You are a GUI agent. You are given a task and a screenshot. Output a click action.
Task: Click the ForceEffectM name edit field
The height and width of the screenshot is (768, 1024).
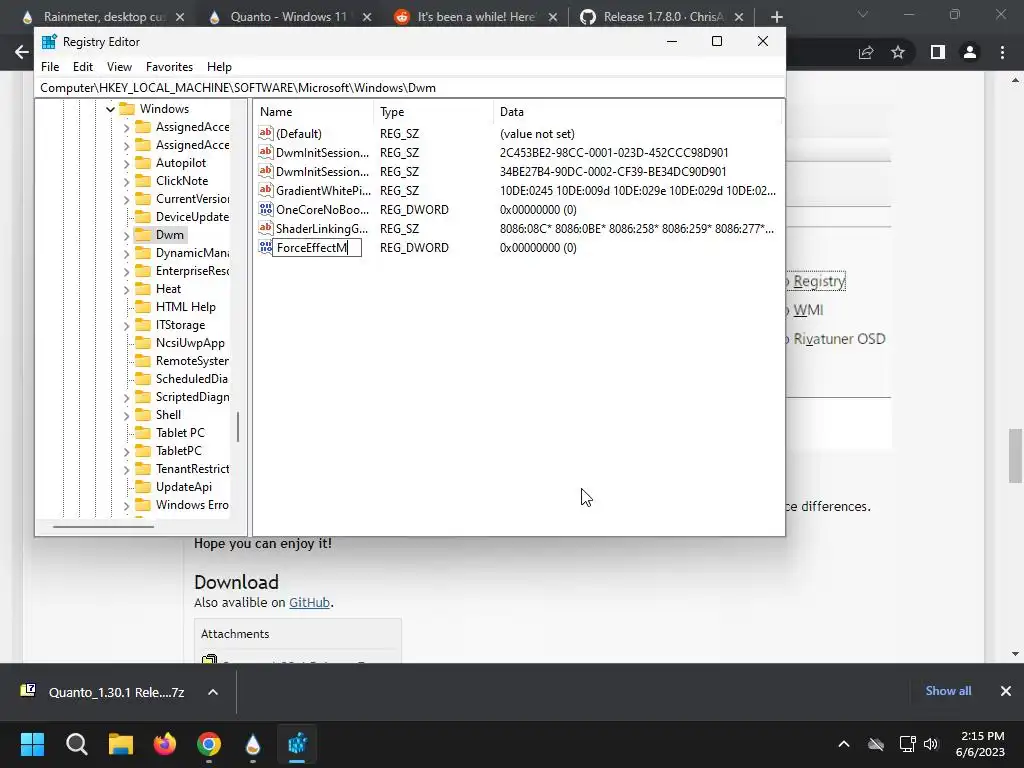click(317, 248)
